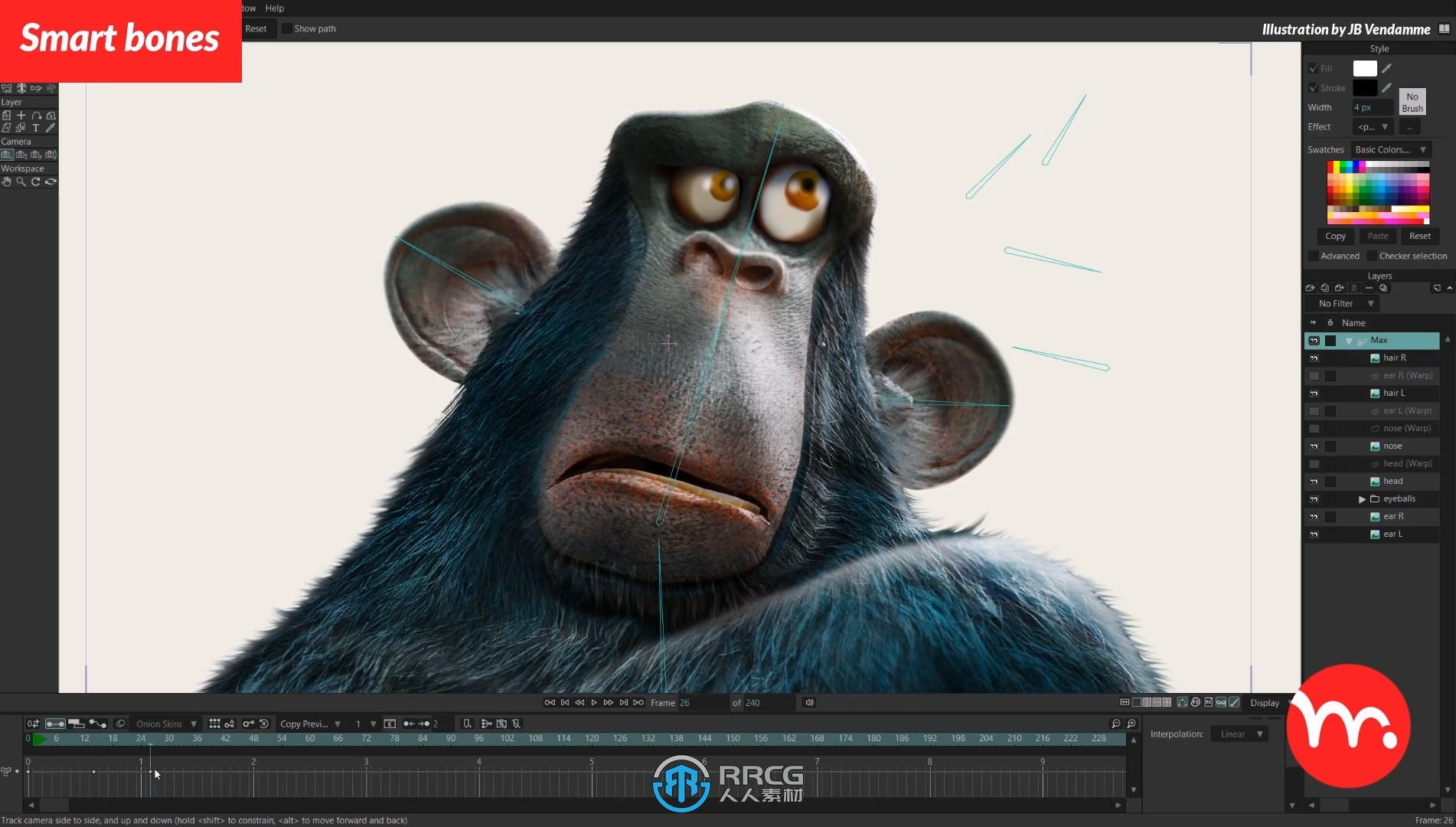Open the Help menu
This screenshot has width=1456, height=827.
(x=274, y=8)
